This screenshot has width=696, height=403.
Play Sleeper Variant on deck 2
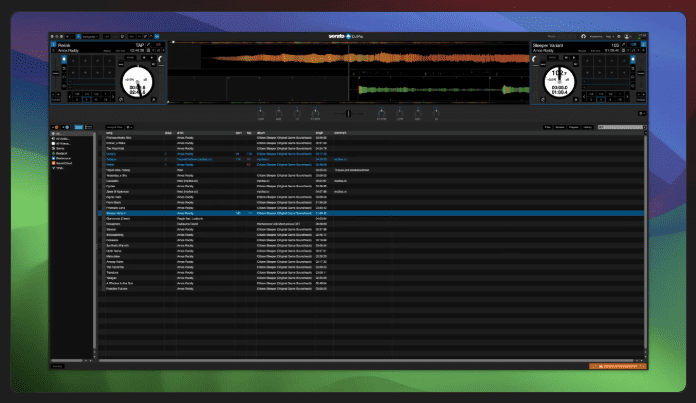[574, 58]
